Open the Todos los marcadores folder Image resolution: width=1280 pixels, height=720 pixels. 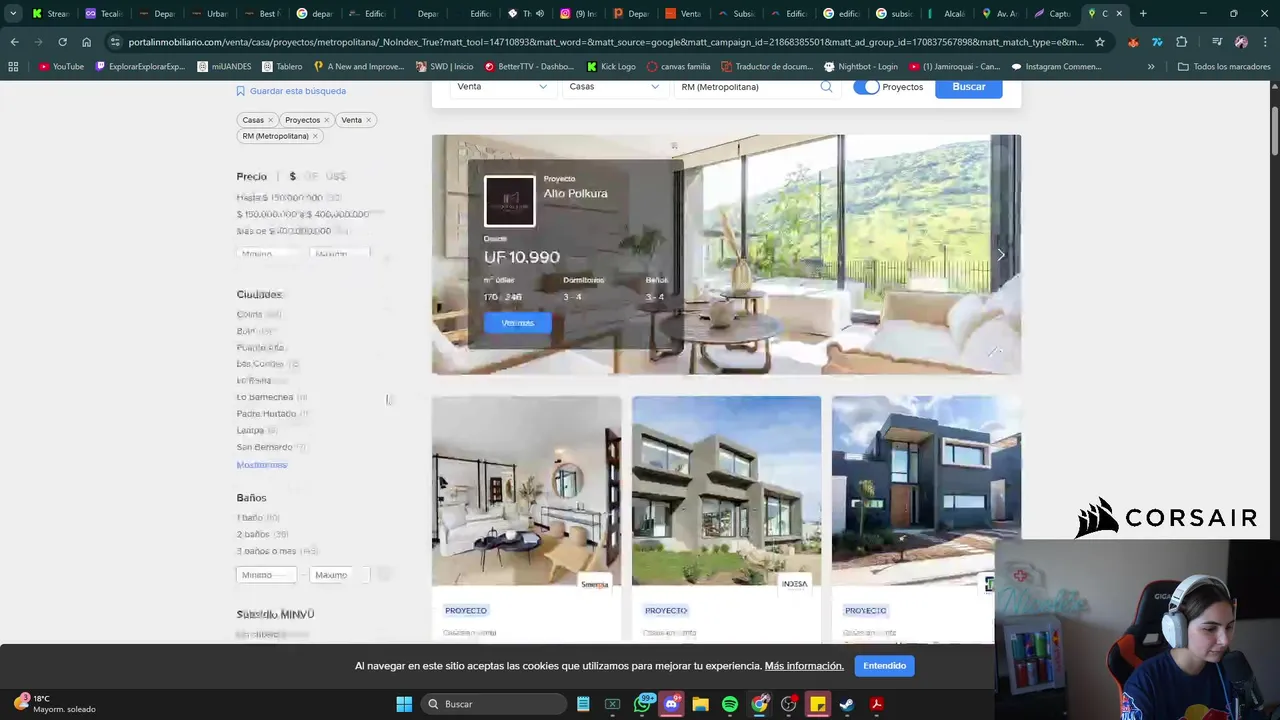1224,66
